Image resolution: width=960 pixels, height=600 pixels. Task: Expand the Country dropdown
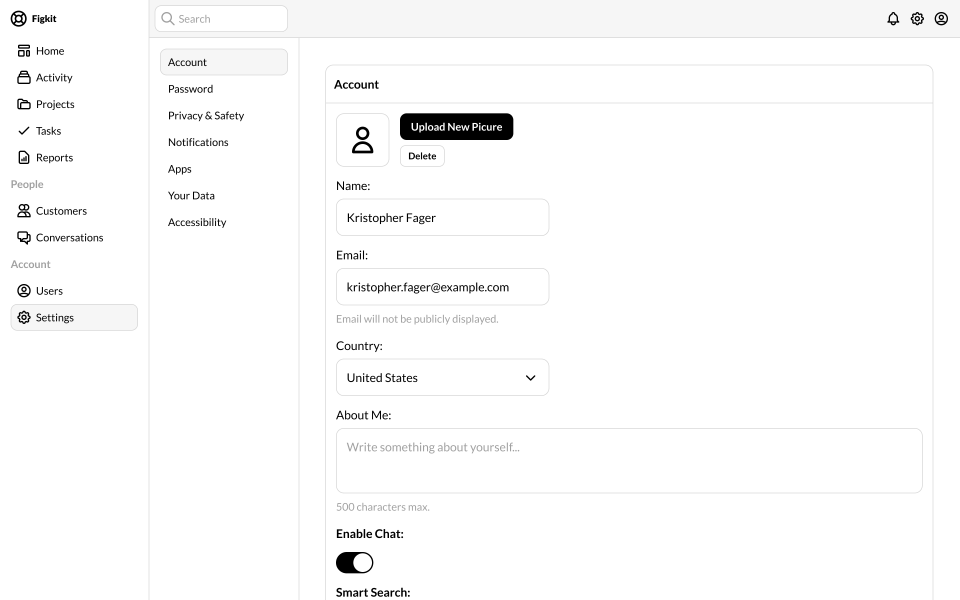pyautogui.click(x=443, y=377)
